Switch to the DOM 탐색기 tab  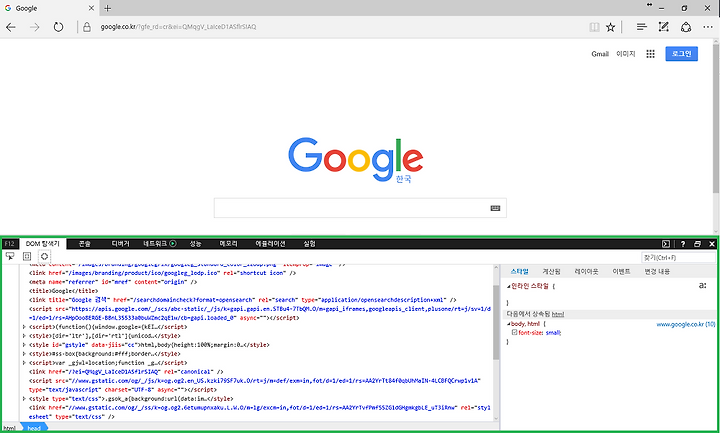(x=43, y=244)
